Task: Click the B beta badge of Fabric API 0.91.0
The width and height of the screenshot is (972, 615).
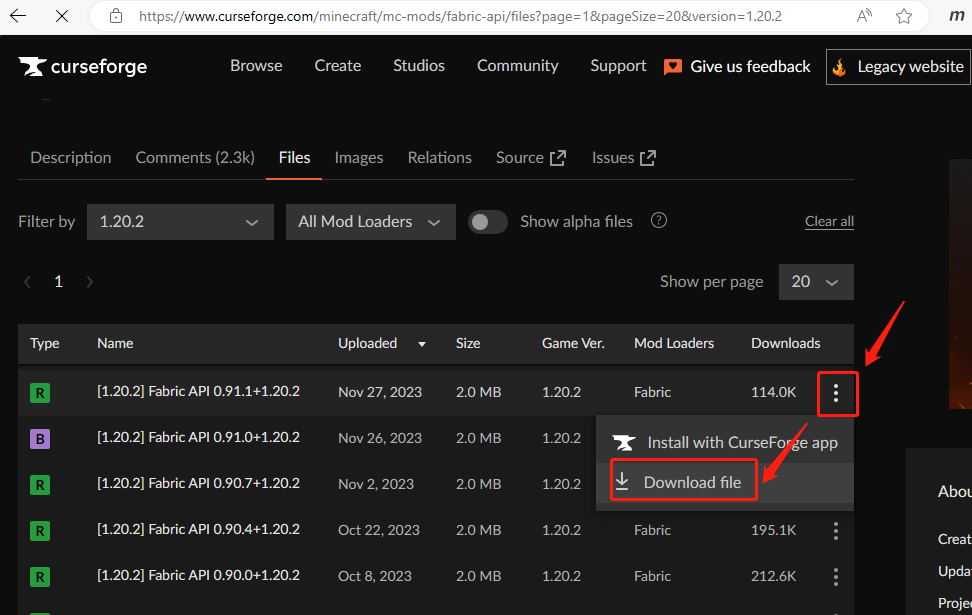Action: [x=40, y=439]
